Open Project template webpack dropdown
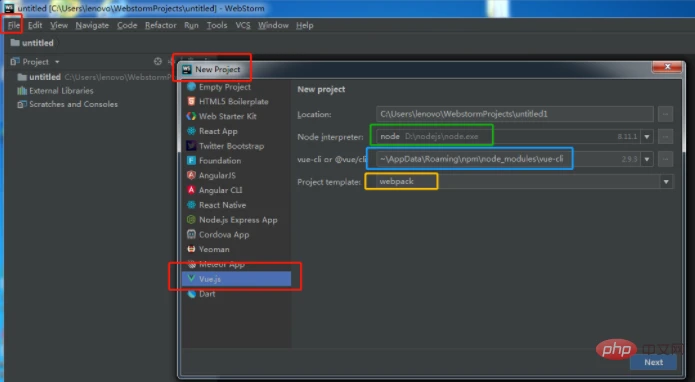Screen dimensions: 695x382 tap(524, 182)
